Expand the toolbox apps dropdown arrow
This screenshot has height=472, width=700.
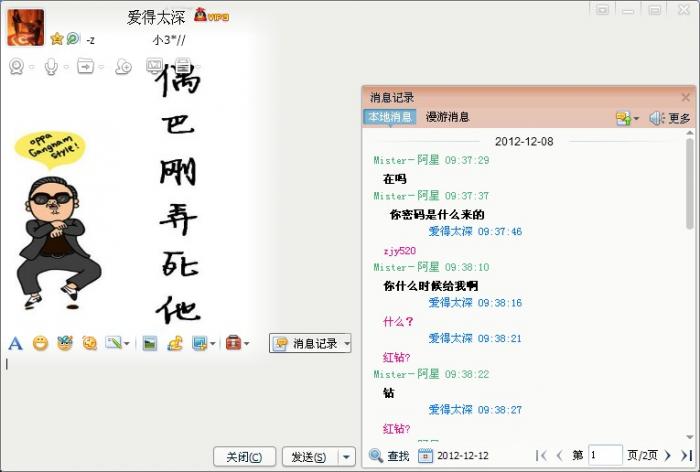246,344
